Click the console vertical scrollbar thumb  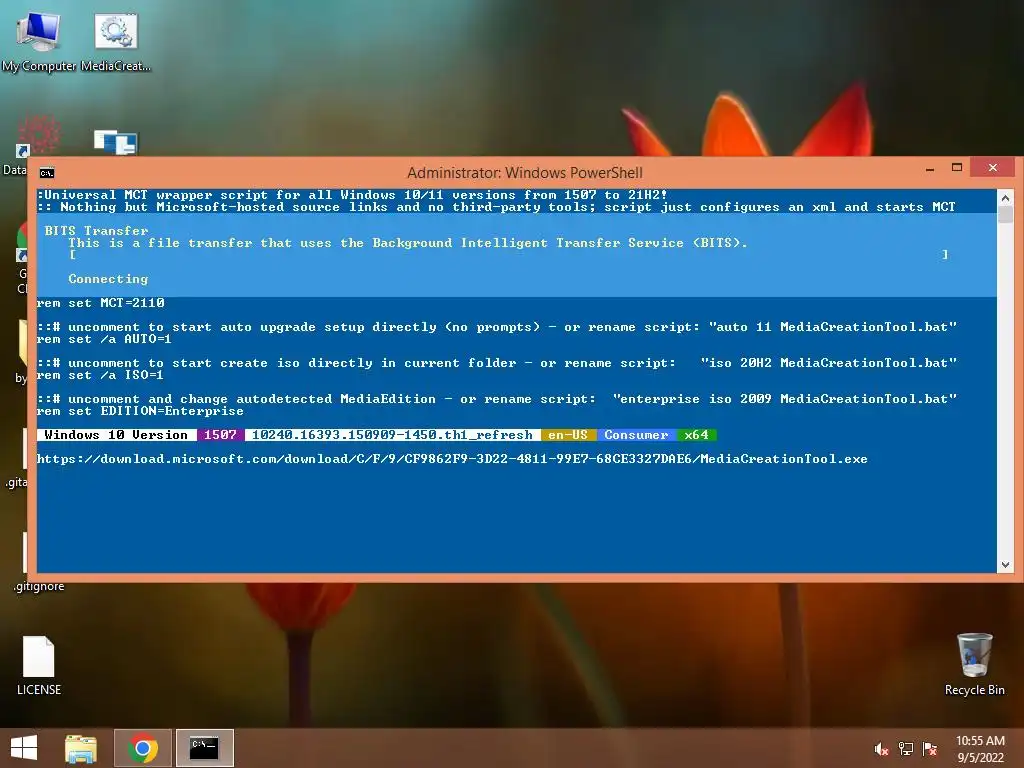1005,214
